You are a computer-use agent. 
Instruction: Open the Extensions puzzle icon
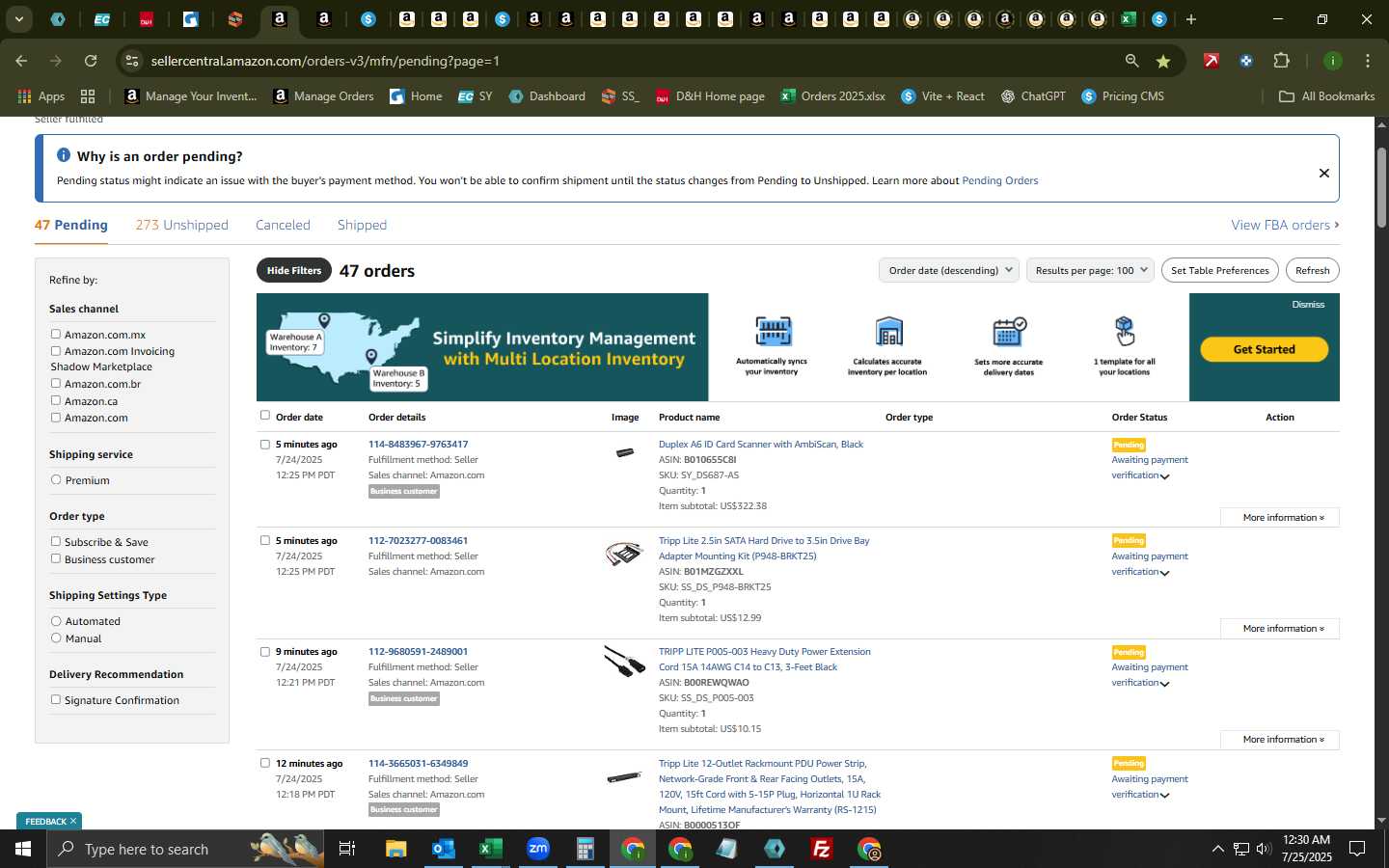1281,61
